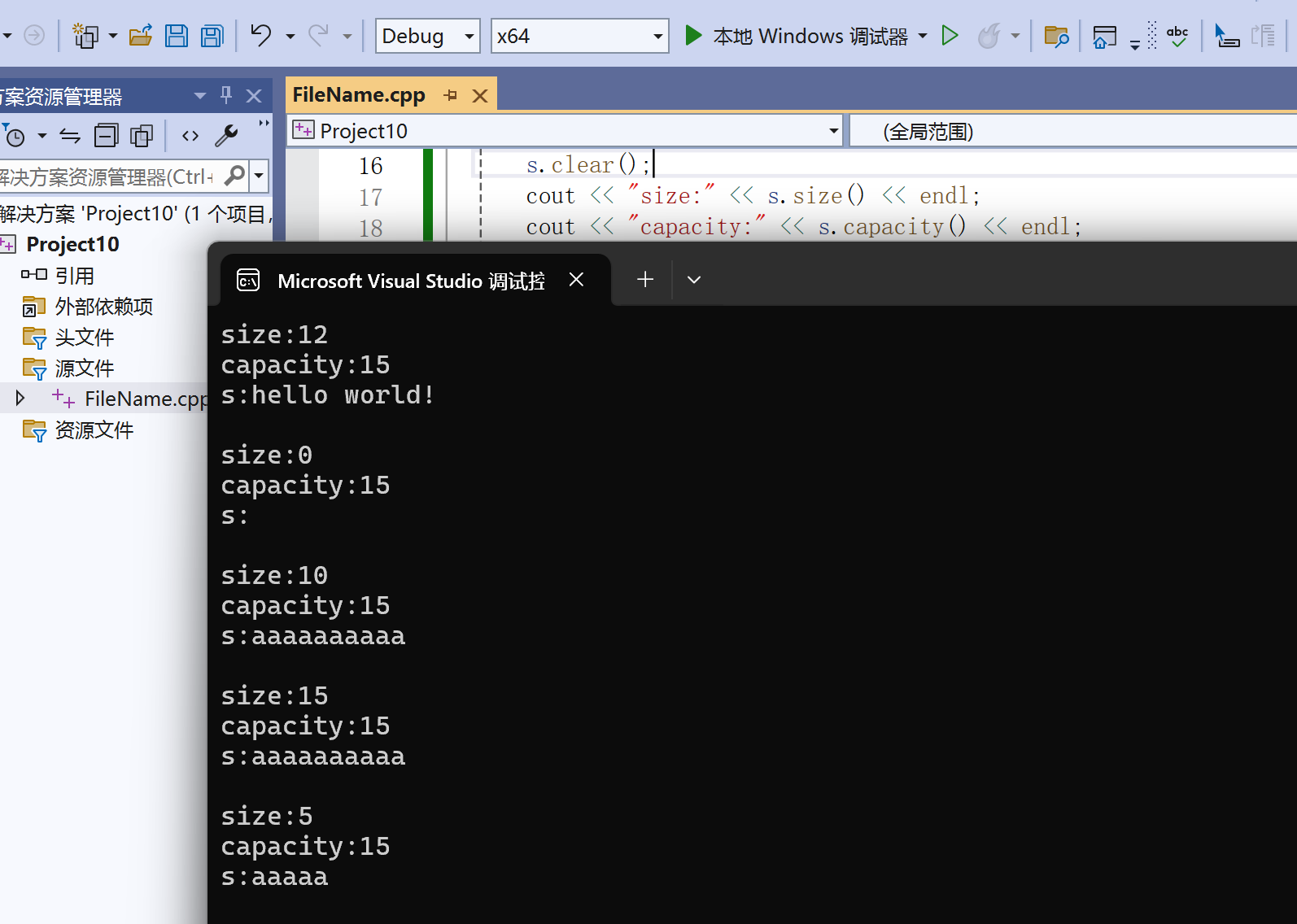Click the console icon on terminal tab
The image size is (1297, 924).
point(247,281)
